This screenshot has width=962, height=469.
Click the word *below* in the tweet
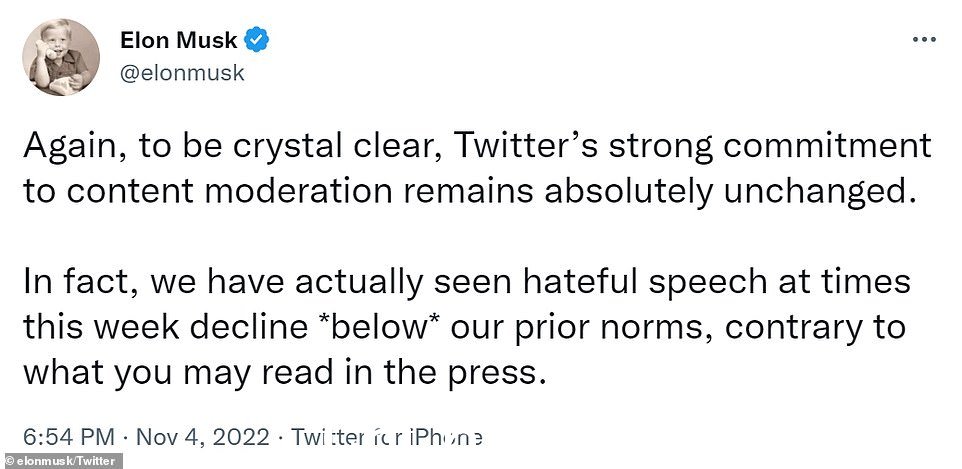click(377, 327)
